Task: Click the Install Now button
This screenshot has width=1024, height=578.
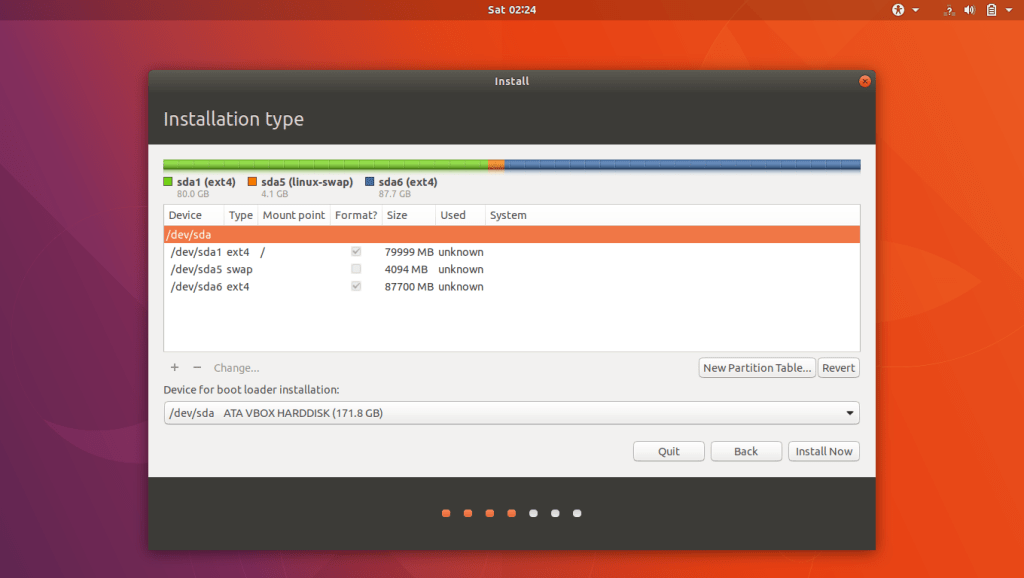Action: click(x=823, y=451)
